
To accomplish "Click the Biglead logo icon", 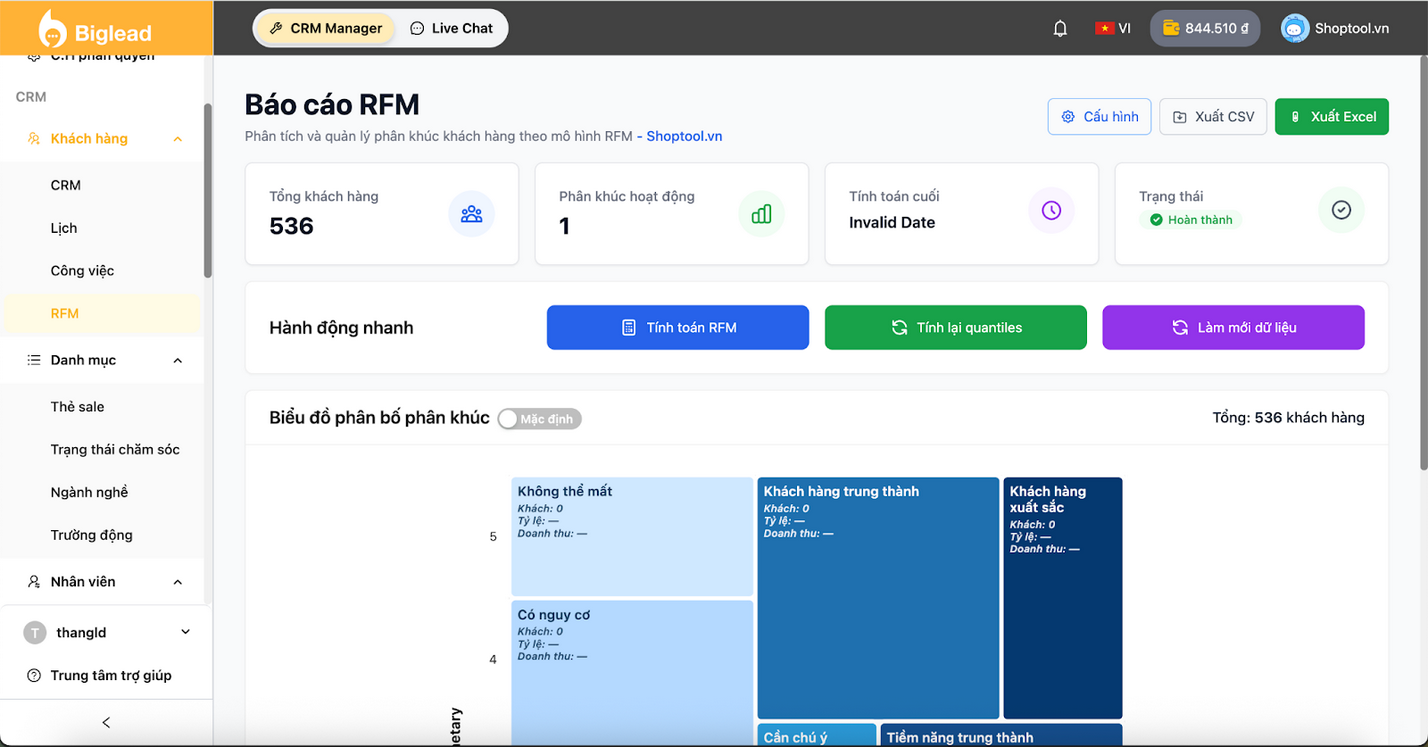I will click(x=52, y=29).
